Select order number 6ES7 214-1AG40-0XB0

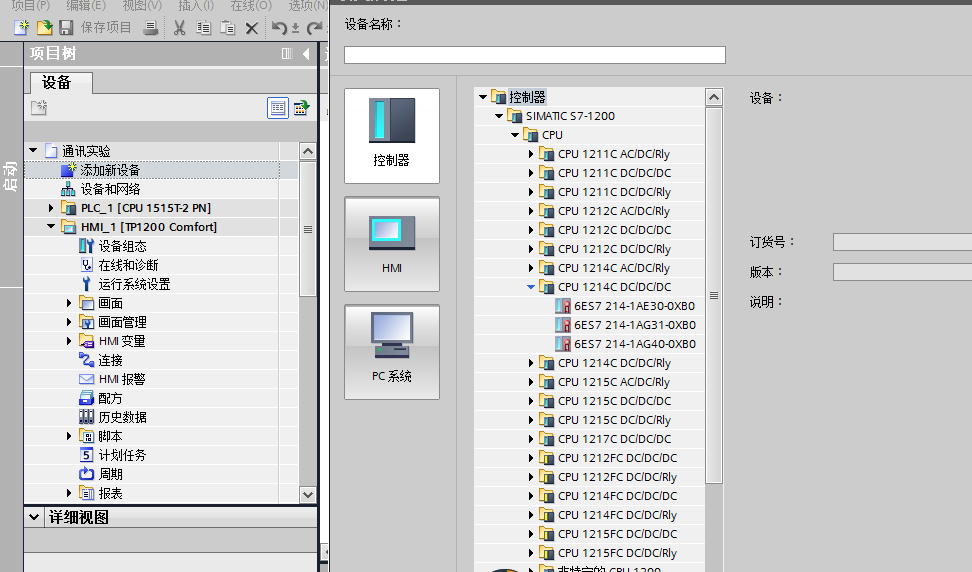tap(634, 344)
